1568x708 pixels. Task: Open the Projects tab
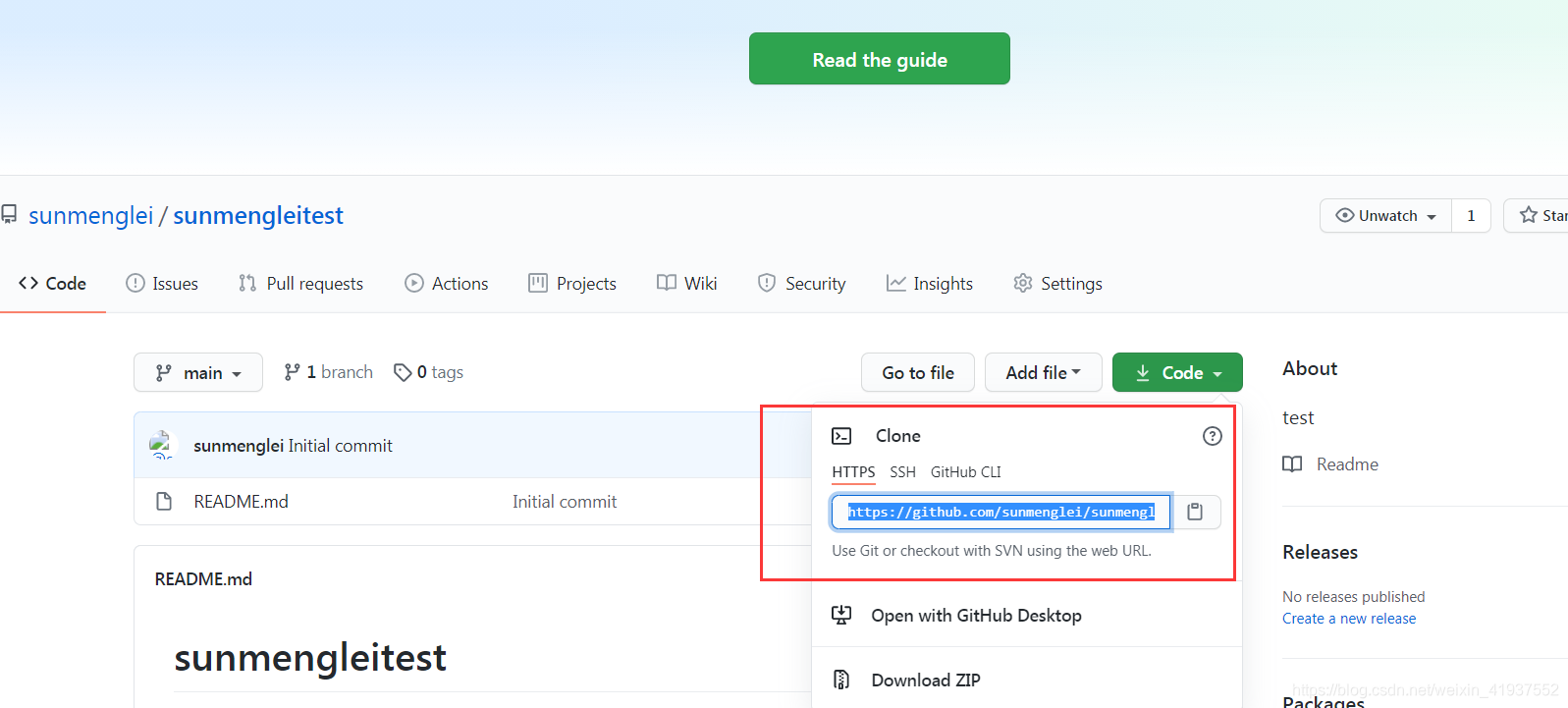(x=572, y=283)
